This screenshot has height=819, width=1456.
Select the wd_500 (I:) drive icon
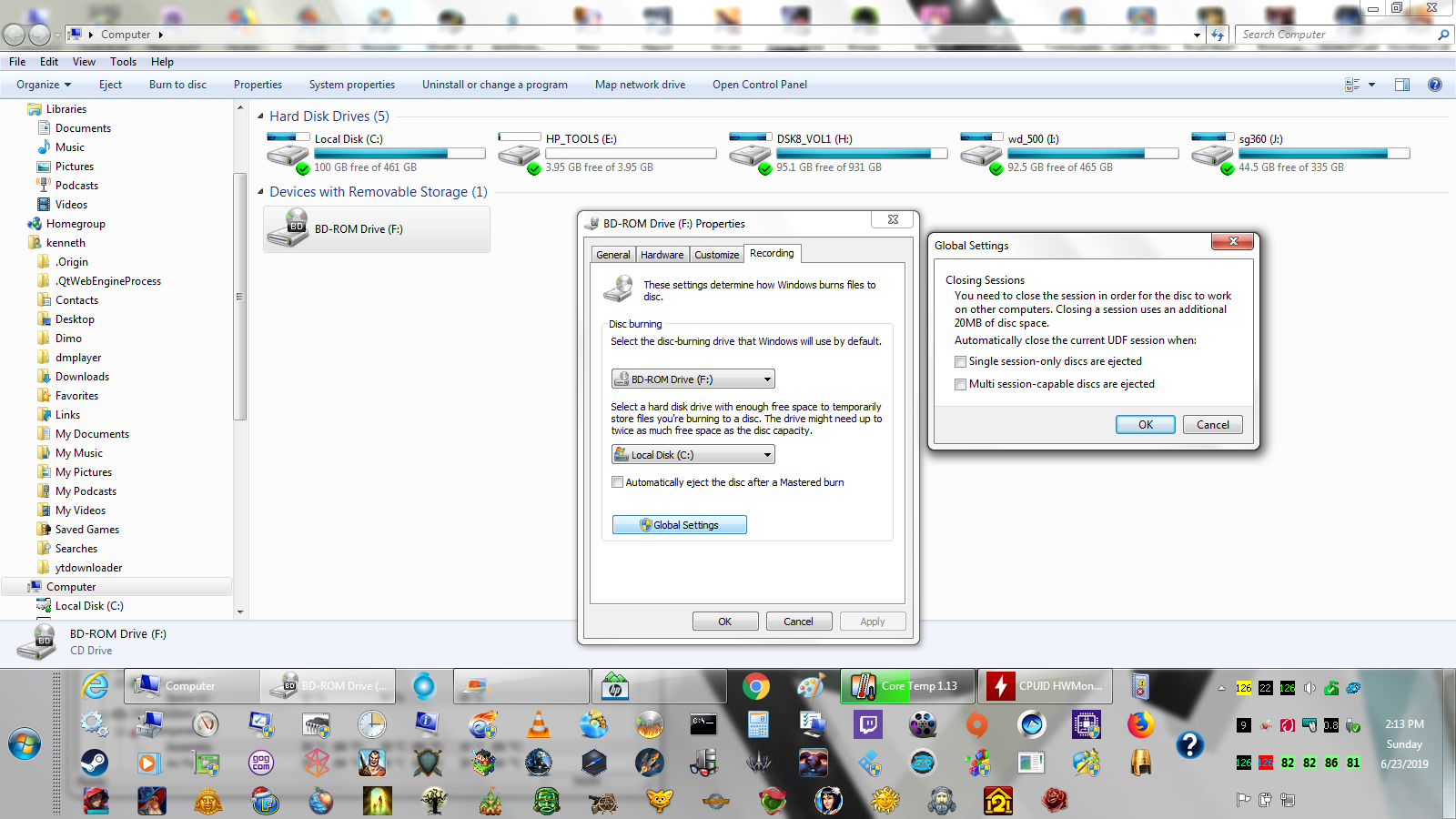coord(981,152)
